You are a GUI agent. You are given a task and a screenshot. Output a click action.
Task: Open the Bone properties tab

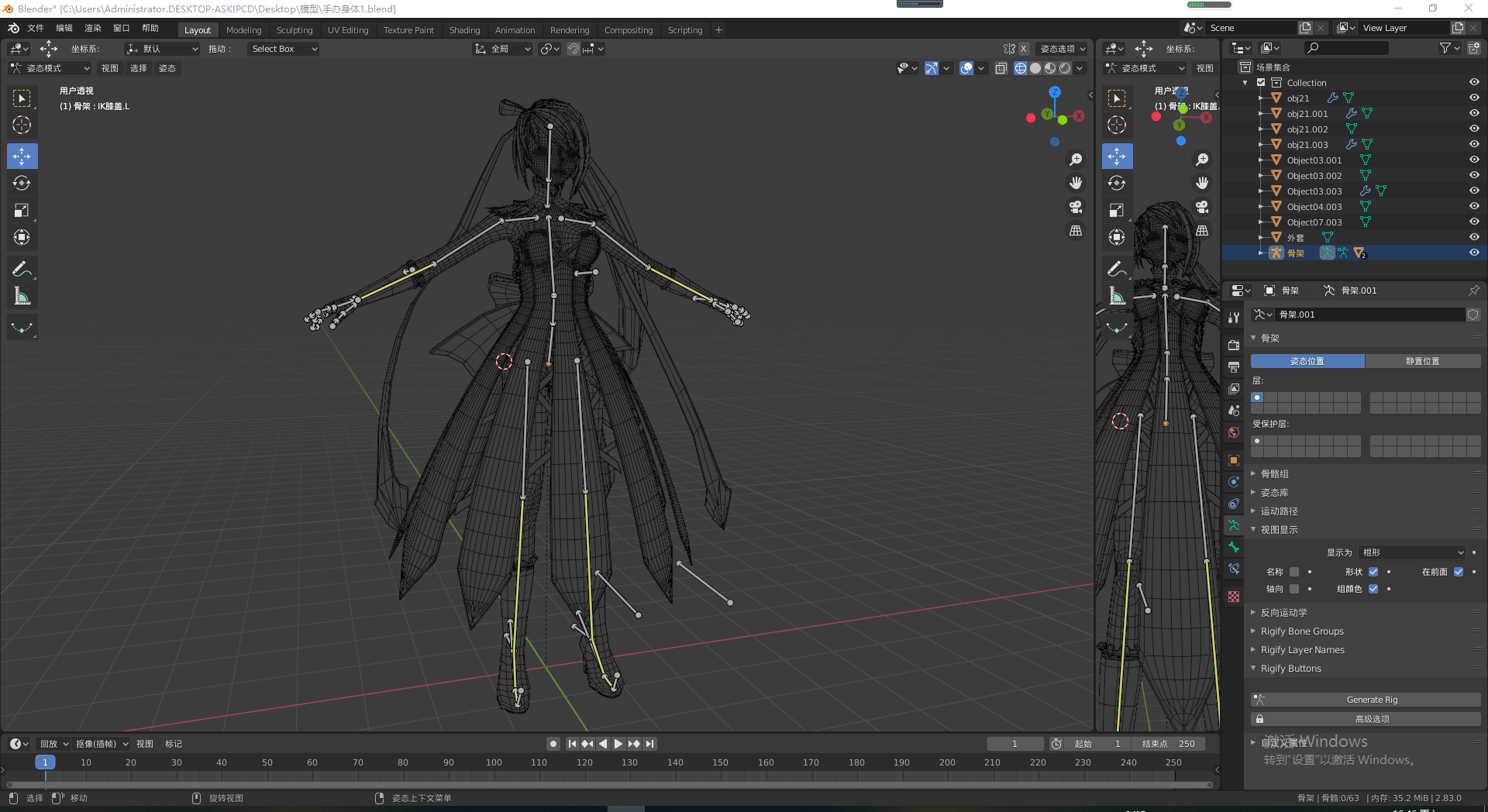click(1234, 547)
